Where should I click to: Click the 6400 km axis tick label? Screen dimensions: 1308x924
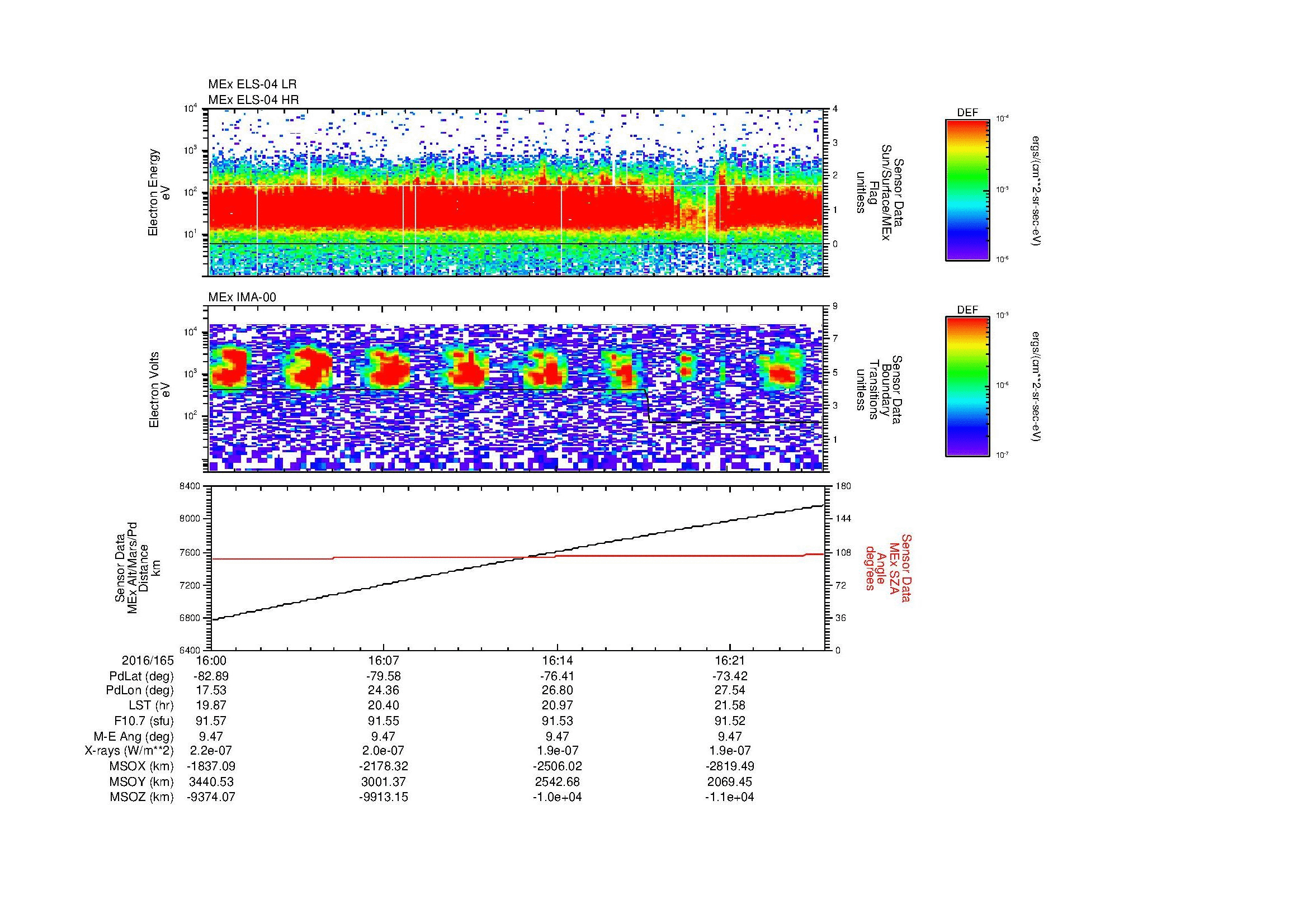191,650
